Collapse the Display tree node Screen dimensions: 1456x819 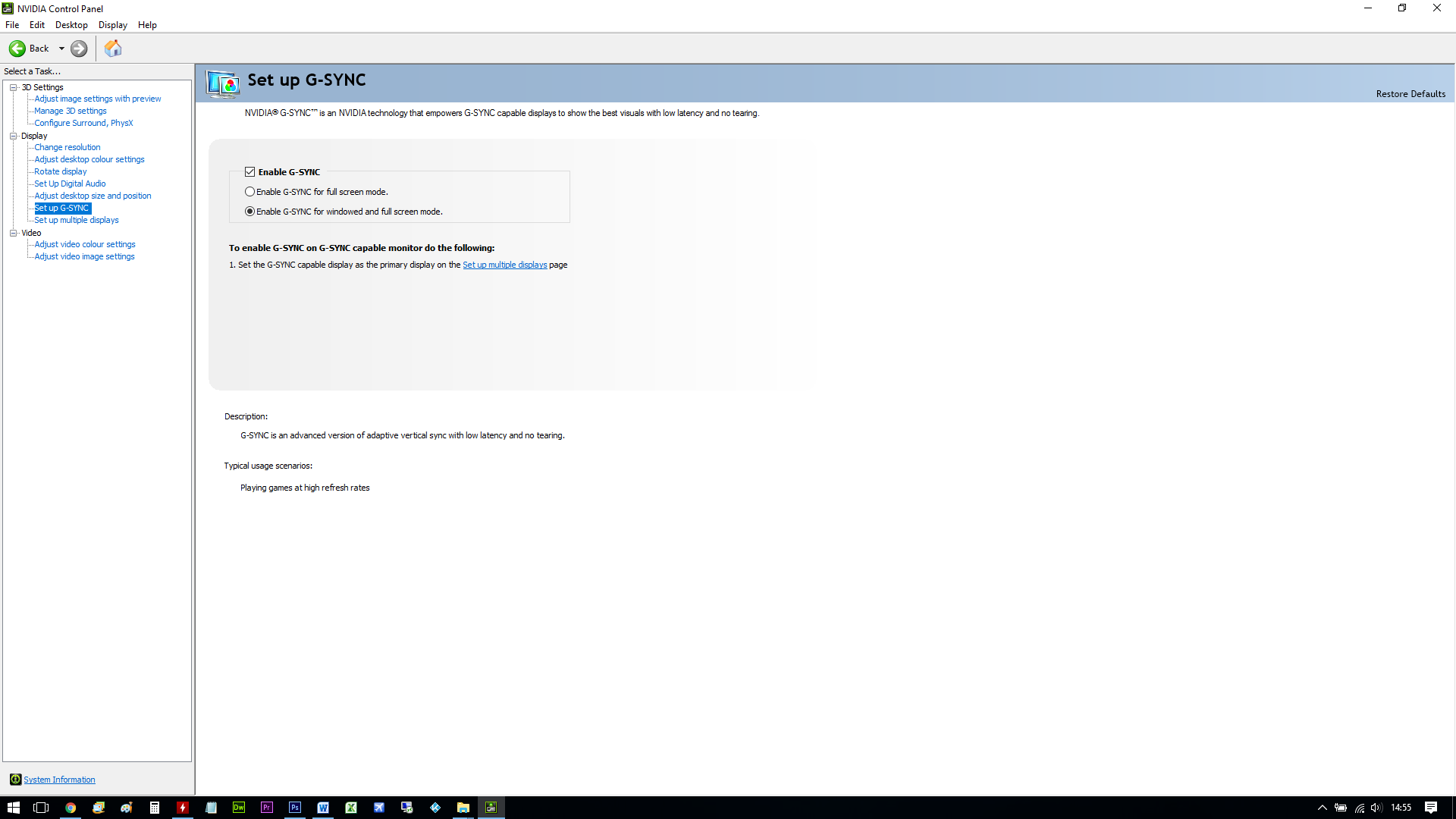(14, 136)
